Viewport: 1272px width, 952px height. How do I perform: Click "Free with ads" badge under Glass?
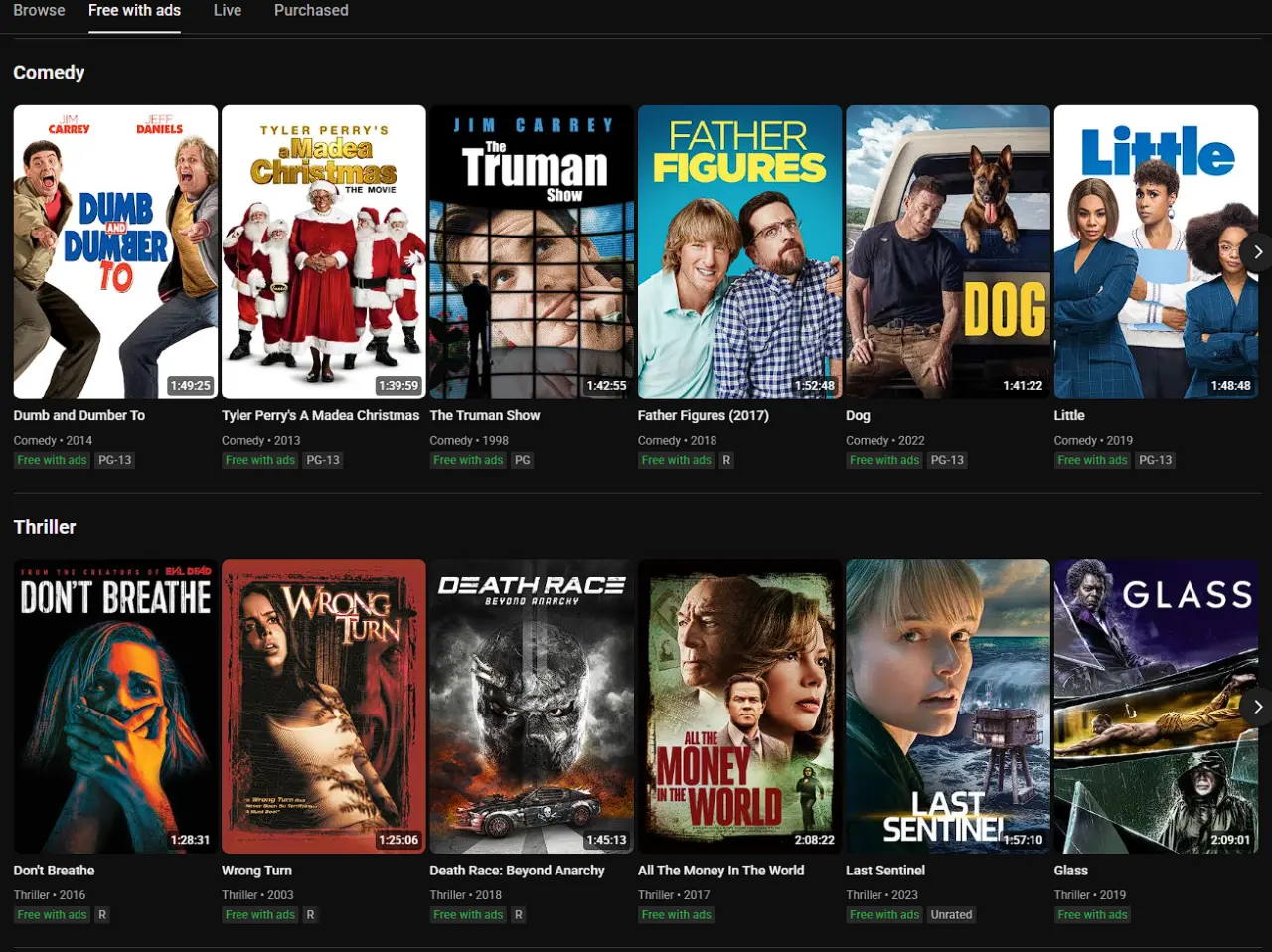pos(1092,914)
